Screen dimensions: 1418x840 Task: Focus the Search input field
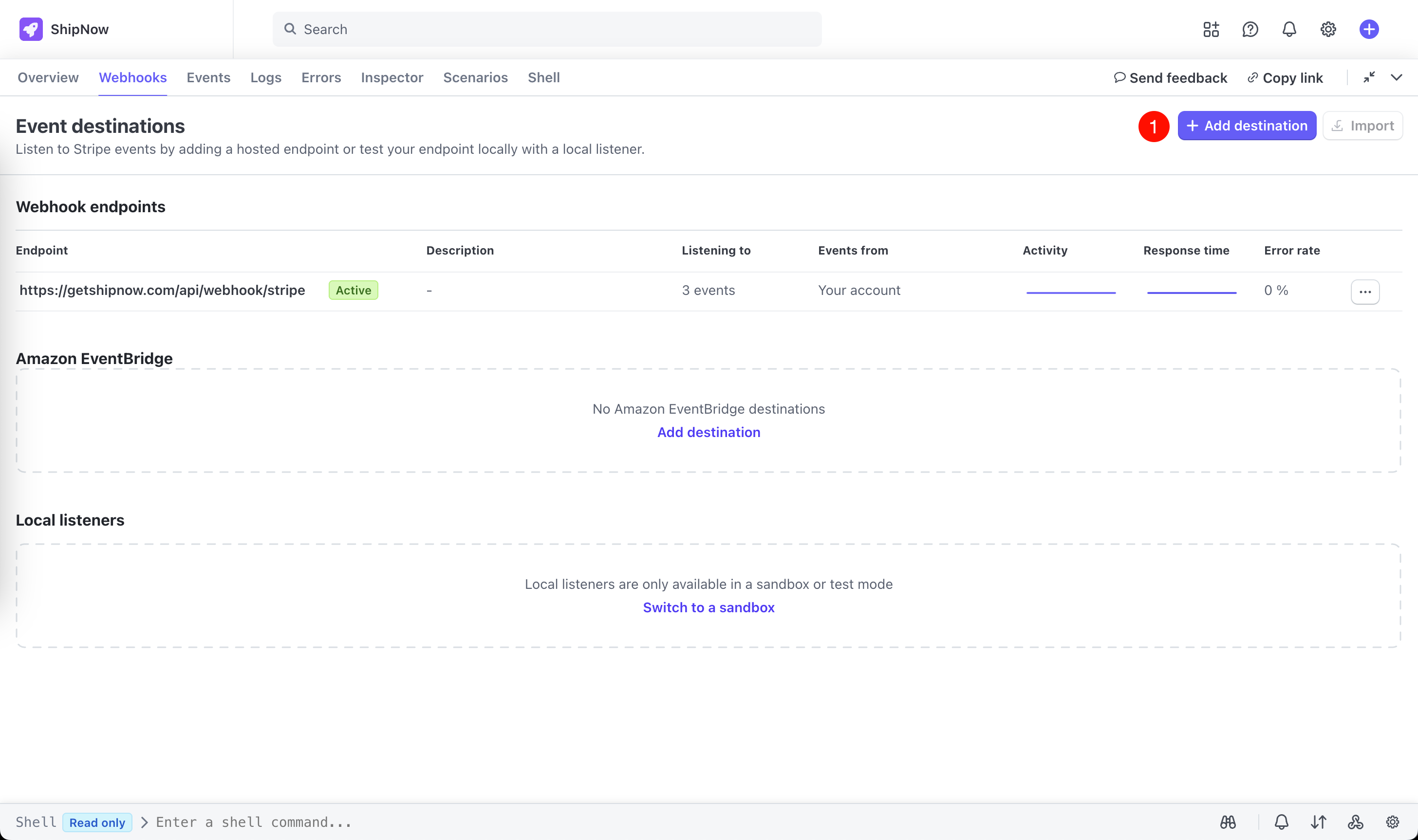pyautogui.click(x=546, y=29)
